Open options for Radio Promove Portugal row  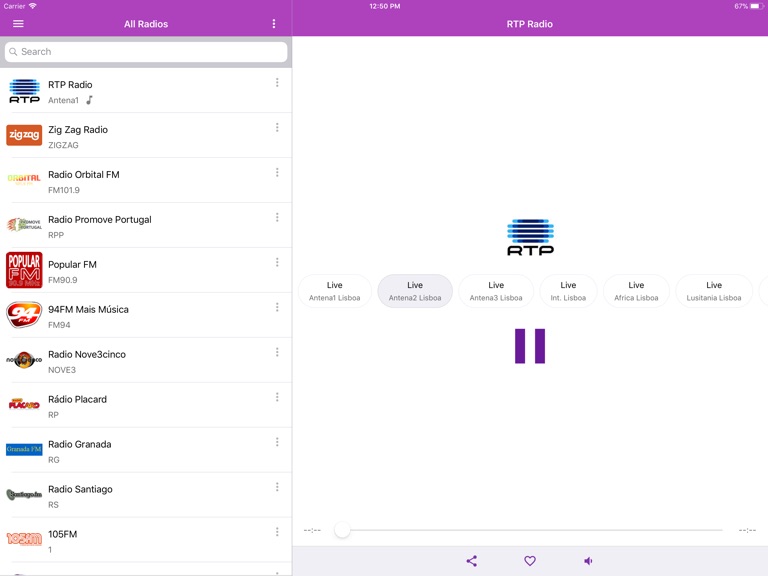[x=277, y=217]
